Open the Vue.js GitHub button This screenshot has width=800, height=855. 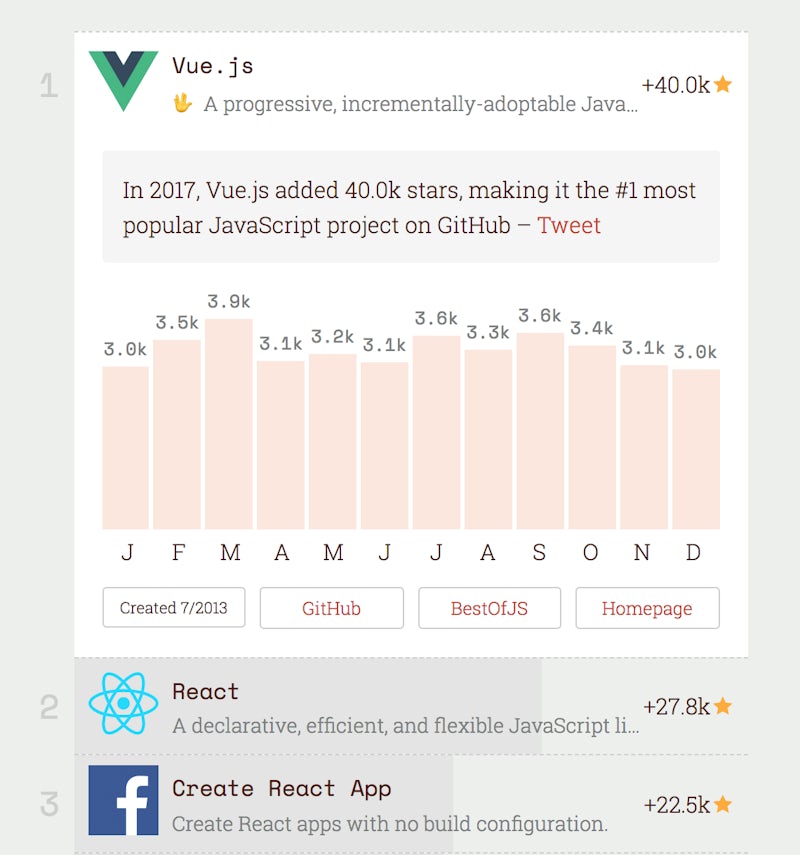coord(331,608)
